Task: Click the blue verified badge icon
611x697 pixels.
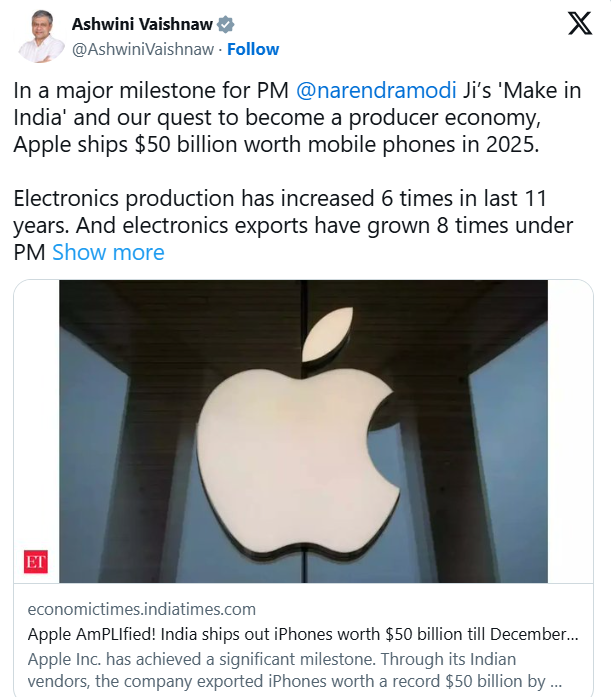Action: pyautogui.click(x=227, y=24)
